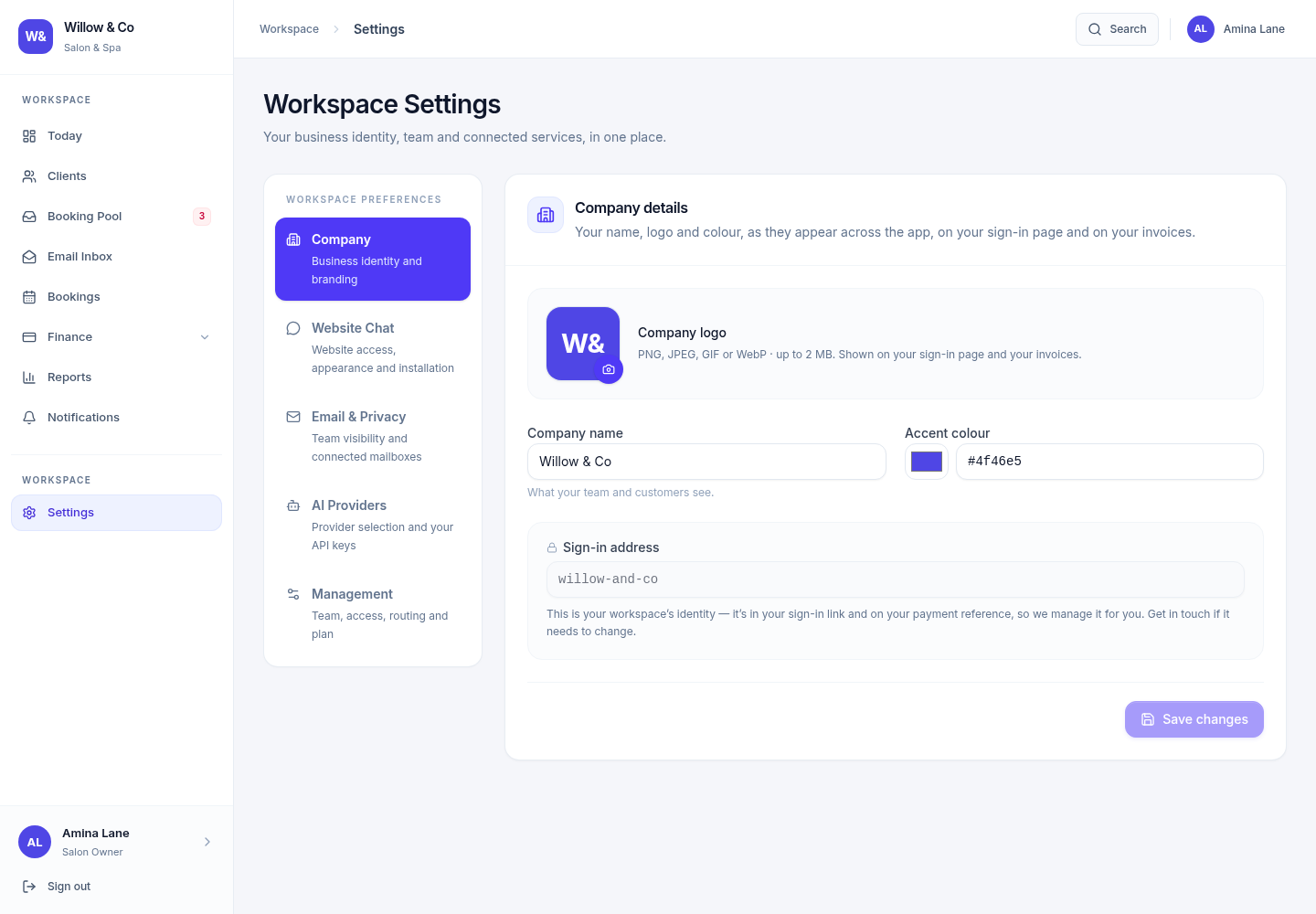The height and width of the screenshot is (914, 1316).
Task: Click the Company name input field
Action: pyautogui.click(x=706, y=462)
